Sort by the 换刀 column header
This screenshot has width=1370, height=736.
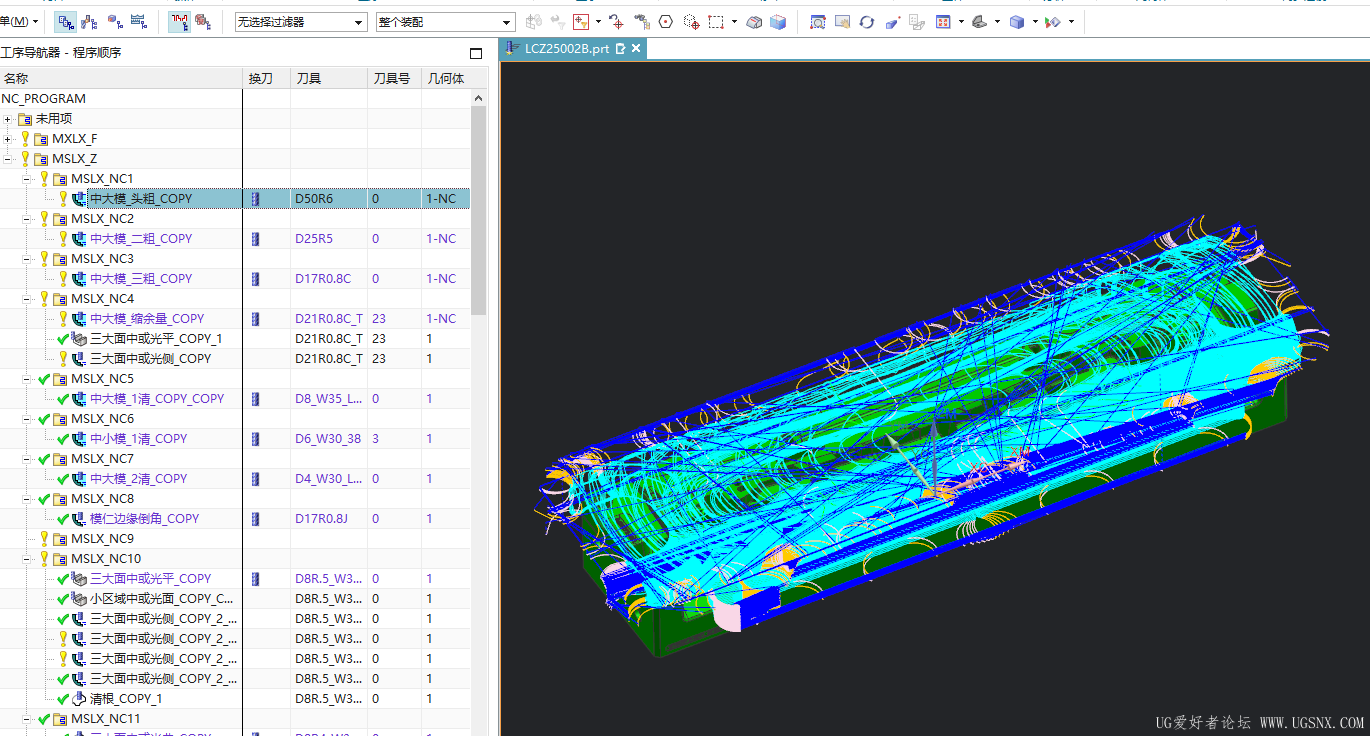[267, 78]
